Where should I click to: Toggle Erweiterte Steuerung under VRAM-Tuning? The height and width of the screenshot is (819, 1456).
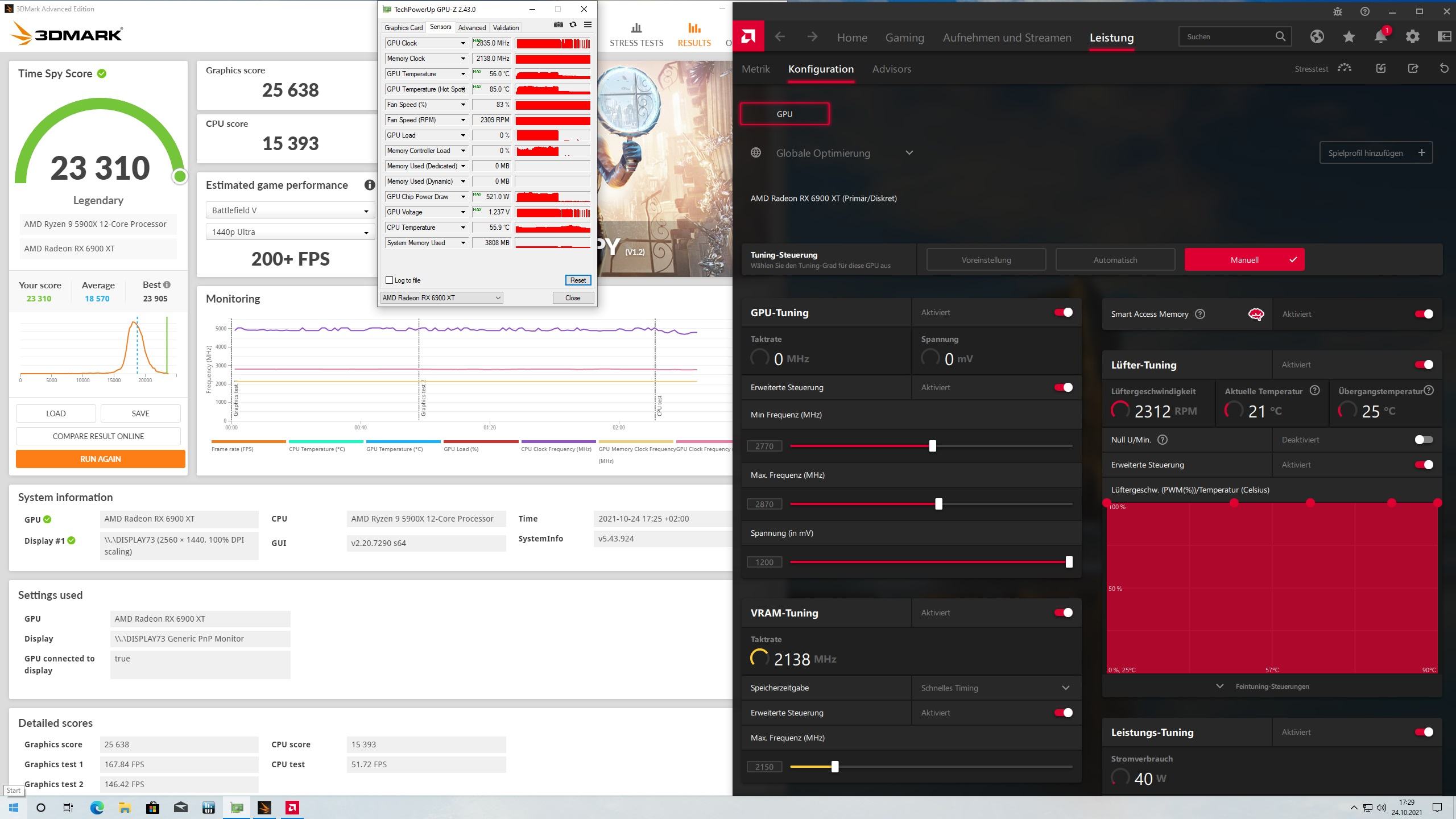tap(1064, 713)
